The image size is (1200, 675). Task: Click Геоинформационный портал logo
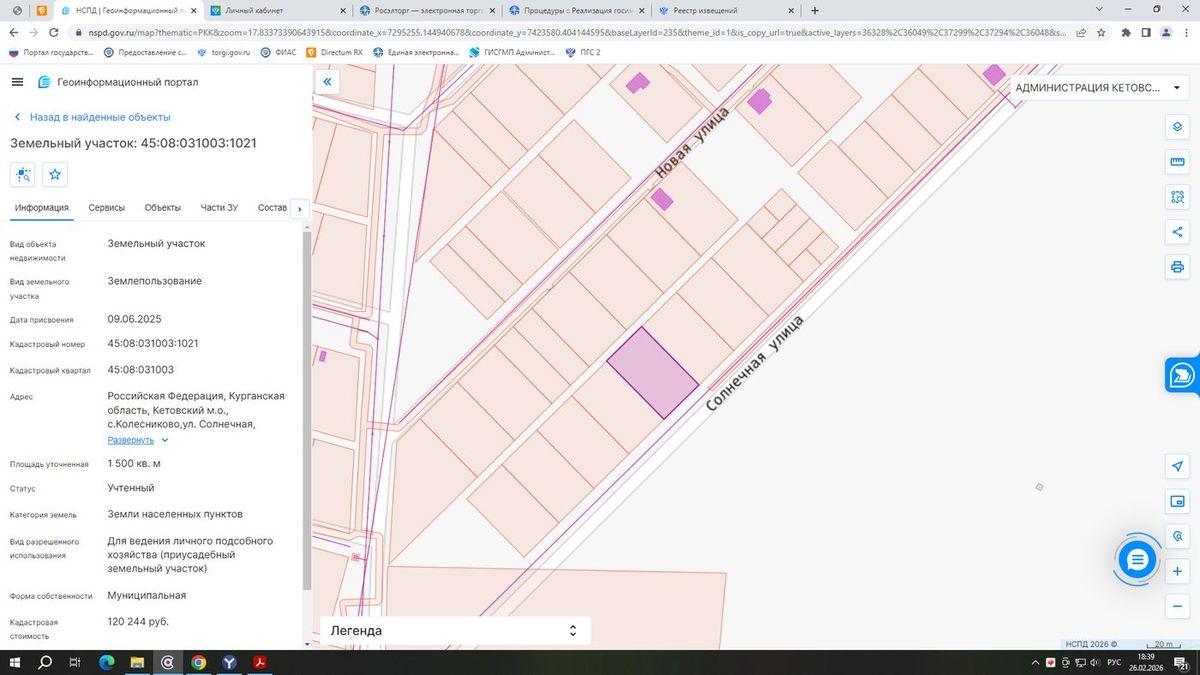[x=118, y=82]
